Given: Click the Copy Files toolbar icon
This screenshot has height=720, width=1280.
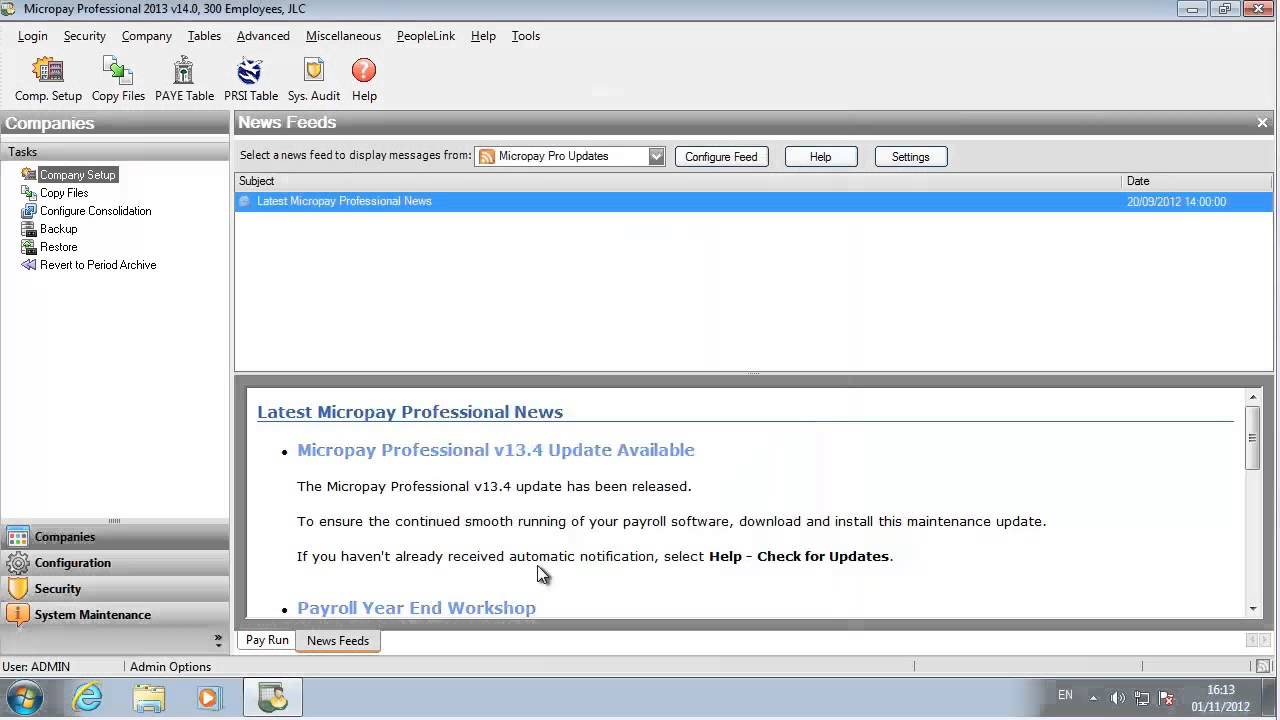Looking at the screenshot, I should (118, 79).
